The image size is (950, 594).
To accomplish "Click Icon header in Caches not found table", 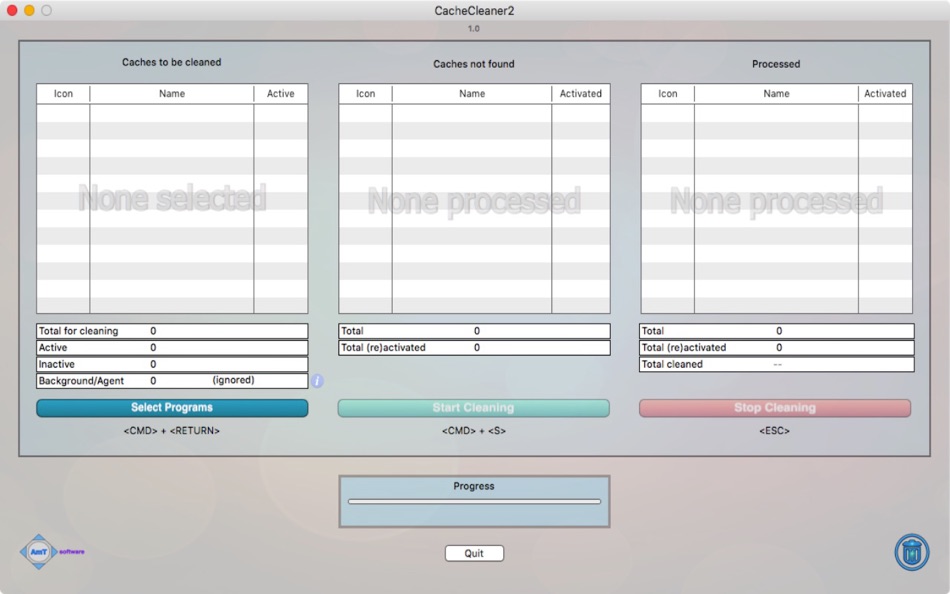I will (365, 94).
